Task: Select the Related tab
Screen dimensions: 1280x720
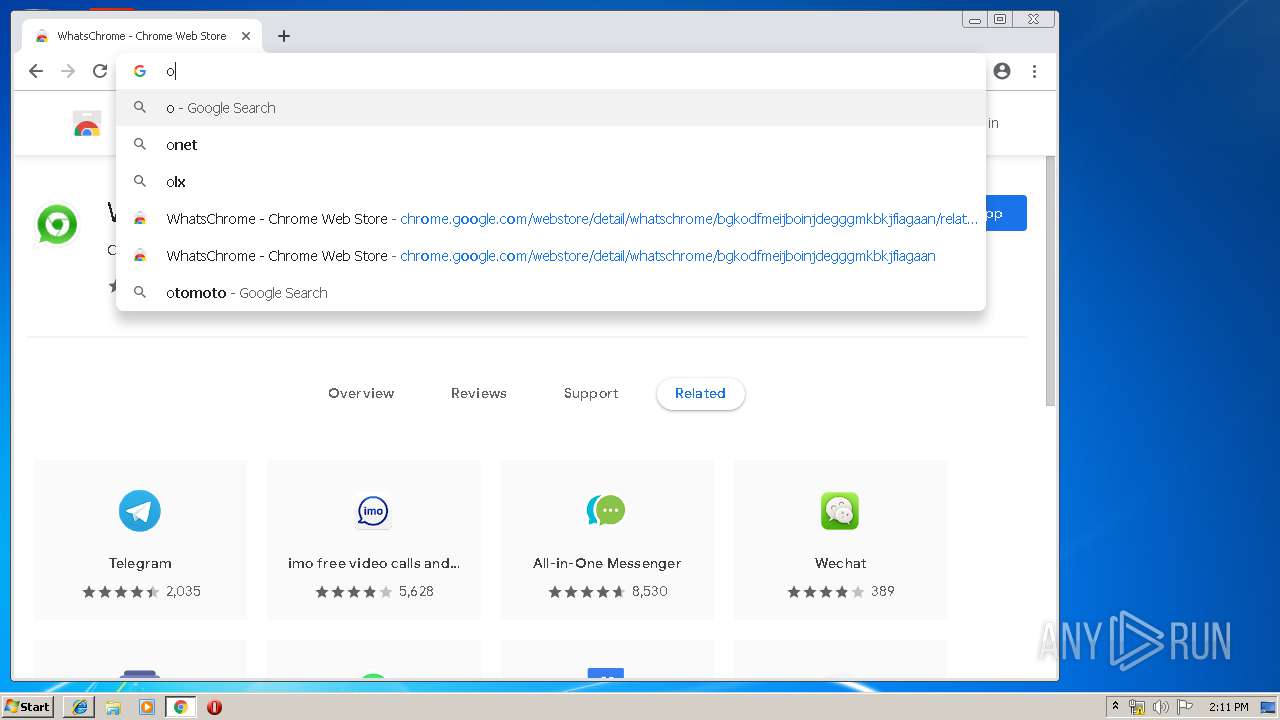Action: pyautogui.click(x=700, y=393)
